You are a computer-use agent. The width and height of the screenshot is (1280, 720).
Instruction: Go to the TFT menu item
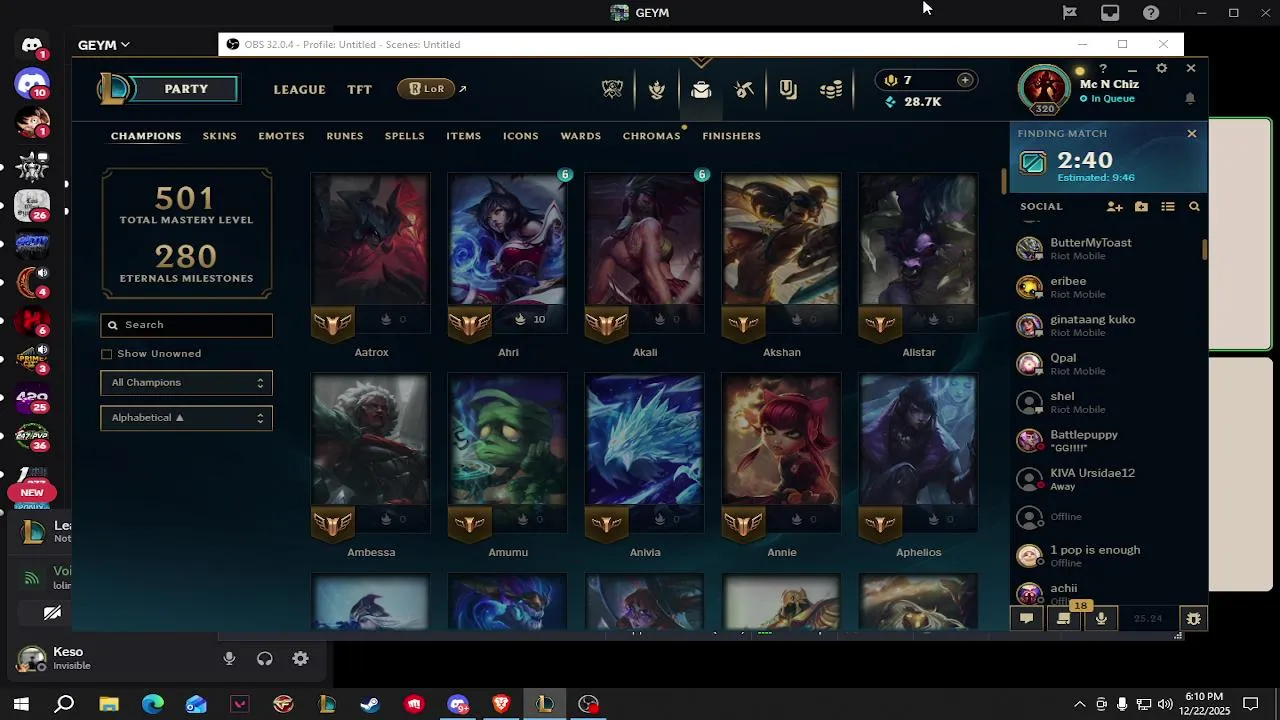click(360, 89)
